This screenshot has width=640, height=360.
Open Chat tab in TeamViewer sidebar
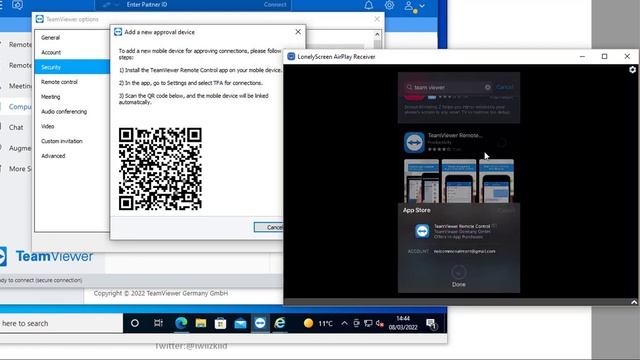(x=16, y=127)
